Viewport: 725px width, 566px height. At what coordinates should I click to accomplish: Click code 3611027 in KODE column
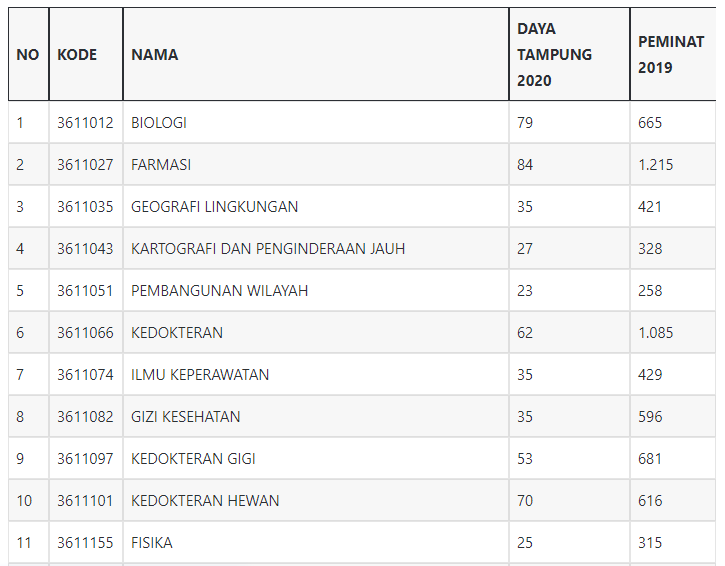[85, 165]
